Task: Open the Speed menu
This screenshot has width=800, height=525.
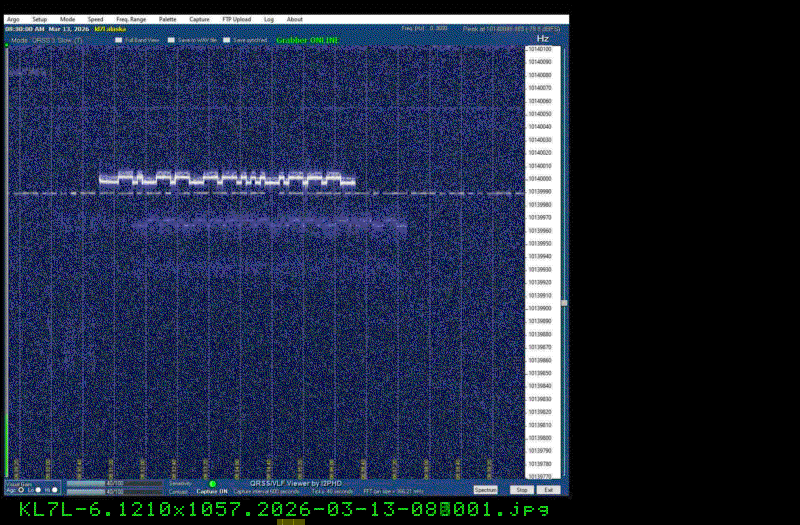Action: [95, 19]
